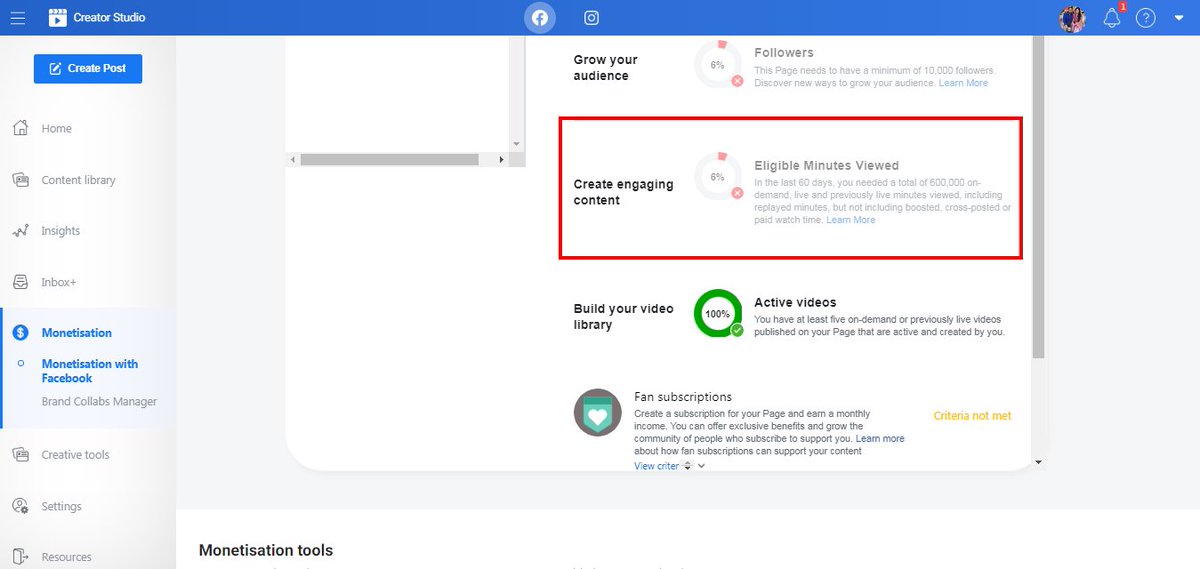Image resolution: width=1200 pixels, height=569 pixels.
Task: Click the Home house icon
Action: point(20,128)
